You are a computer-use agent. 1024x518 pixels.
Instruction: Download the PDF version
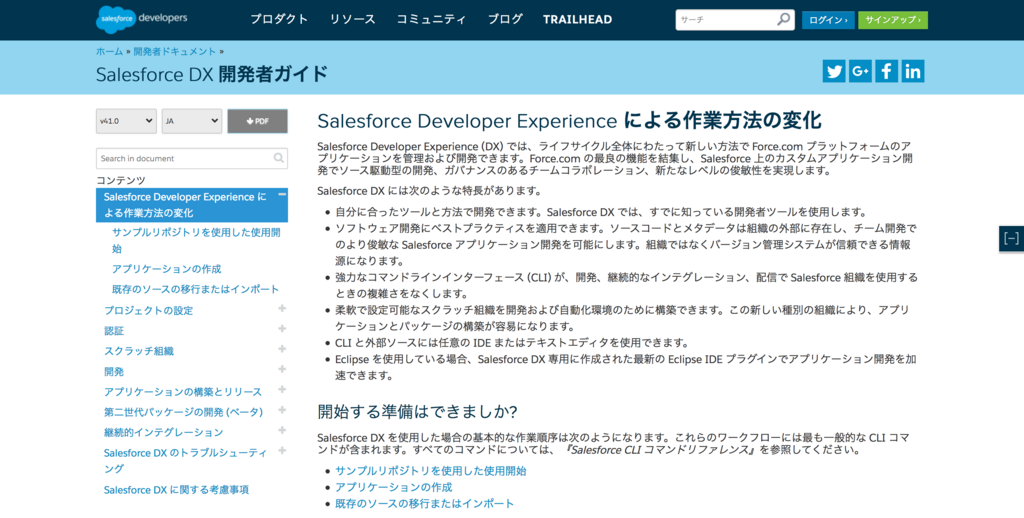point(257,121)
